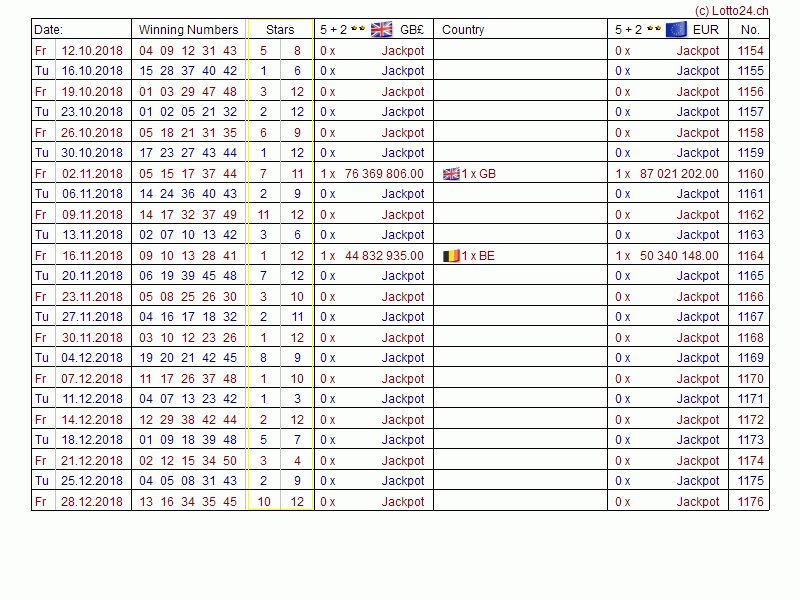Click the UK flag icon in the header

coord(382,29)
